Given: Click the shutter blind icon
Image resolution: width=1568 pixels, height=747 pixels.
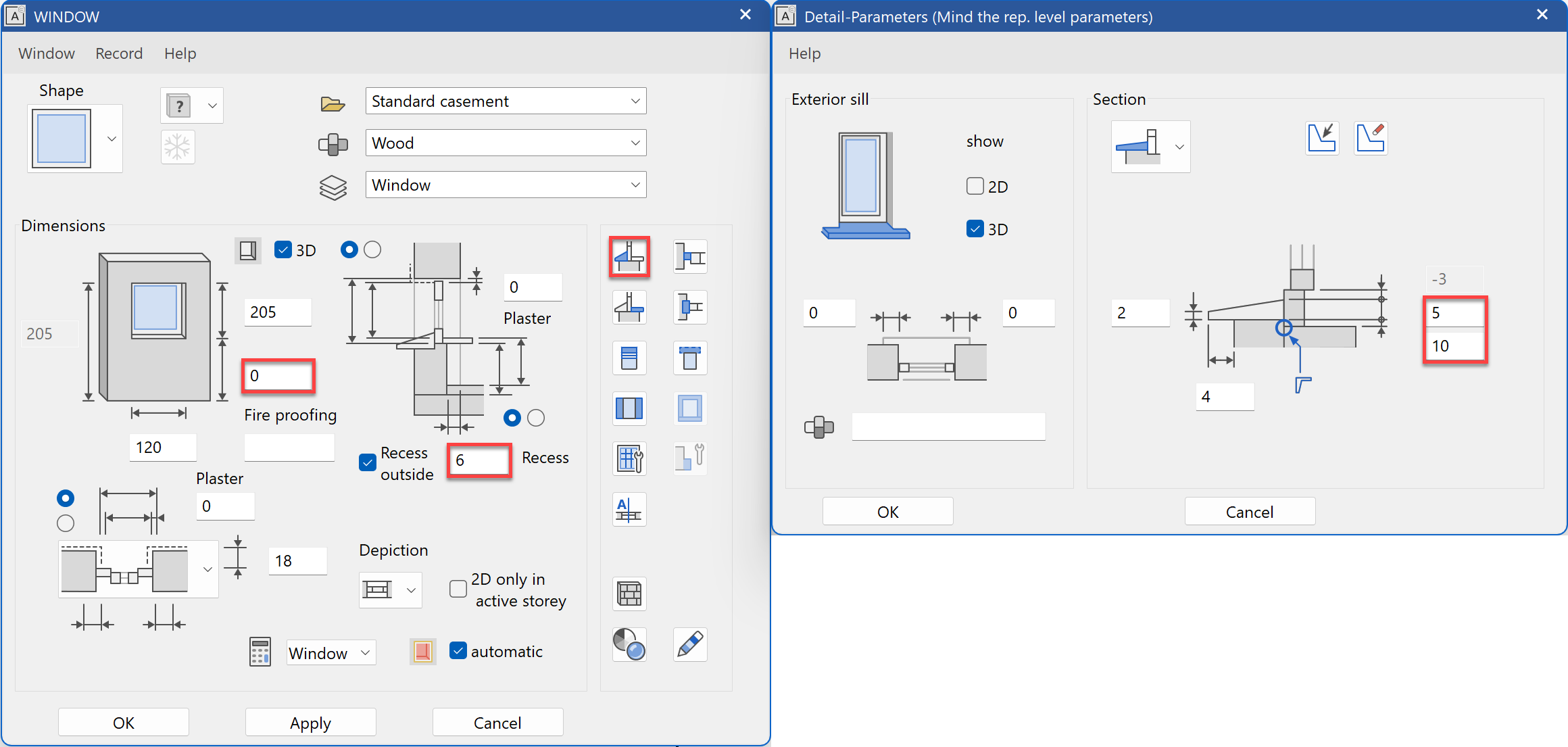Looking at the screenshot, I should click(629, 358).
